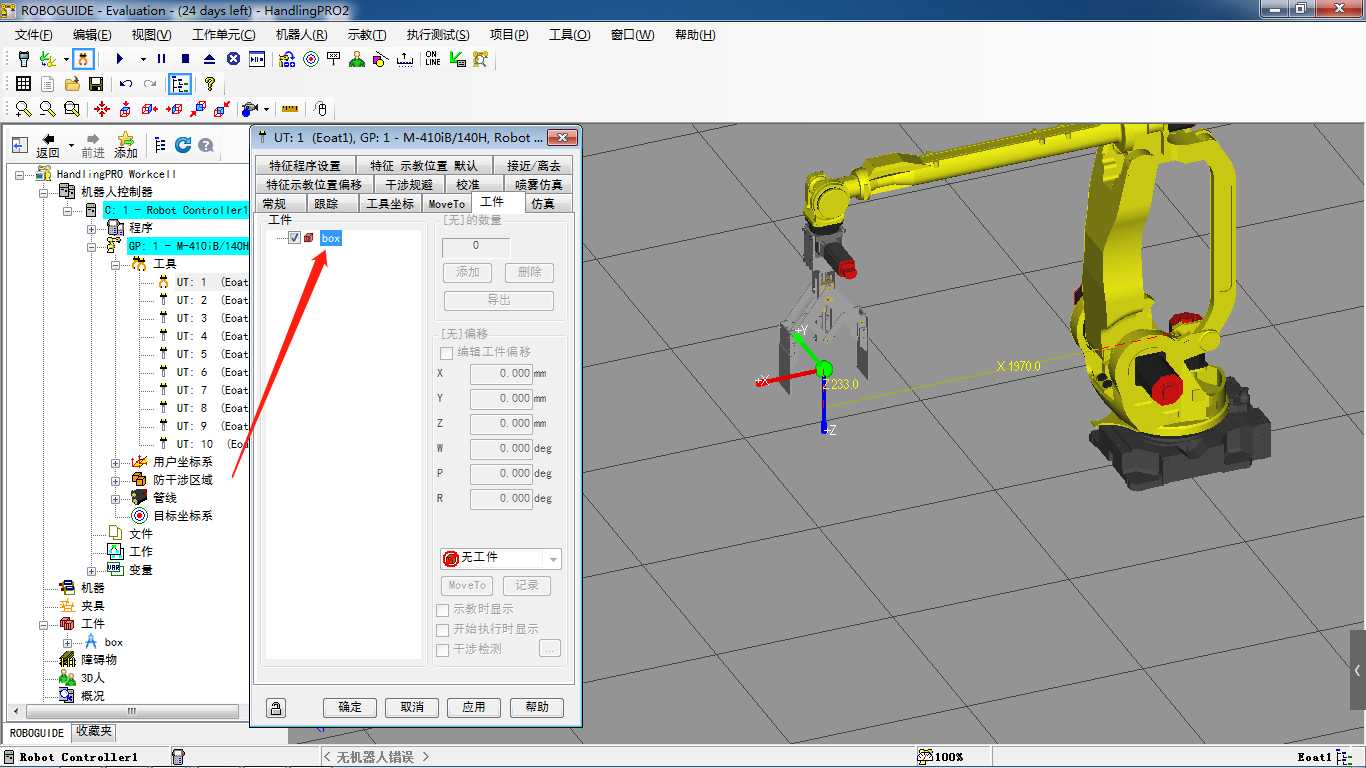
Task: Click the refresh icon in the navigator panel
Action: [183, 145]
